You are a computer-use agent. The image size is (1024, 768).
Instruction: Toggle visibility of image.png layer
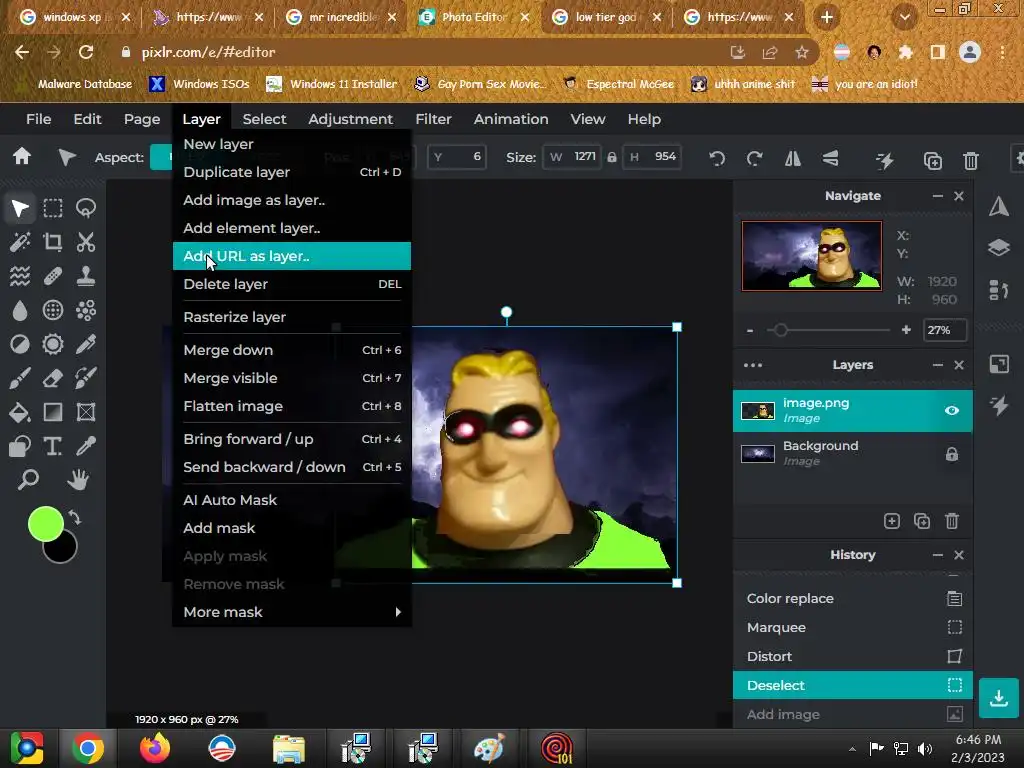coord(952,411)
